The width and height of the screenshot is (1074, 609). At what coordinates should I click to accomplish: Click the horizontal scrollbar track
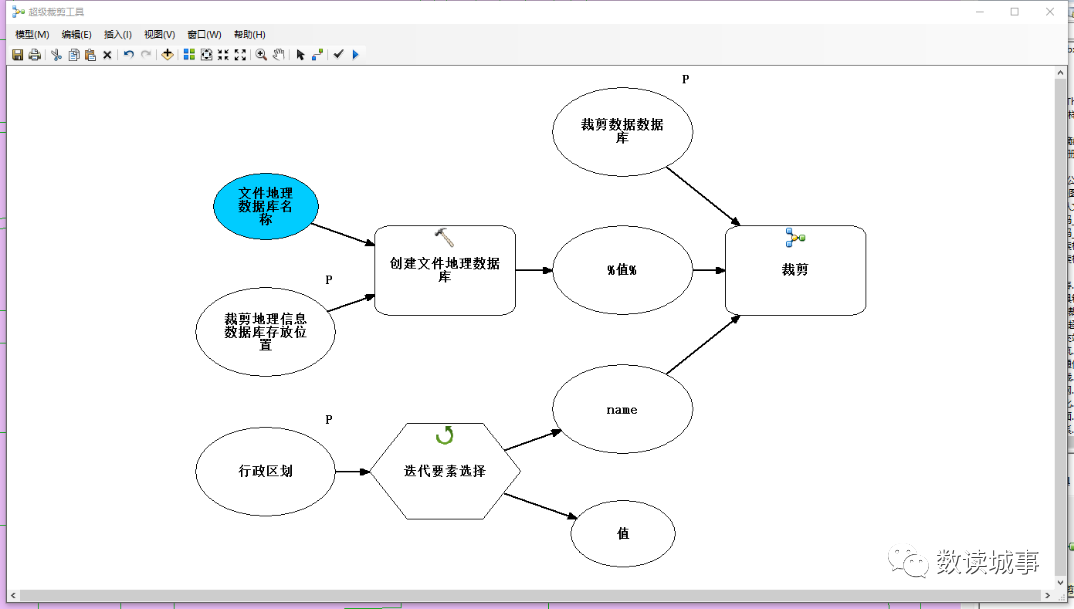pos(530,595)
